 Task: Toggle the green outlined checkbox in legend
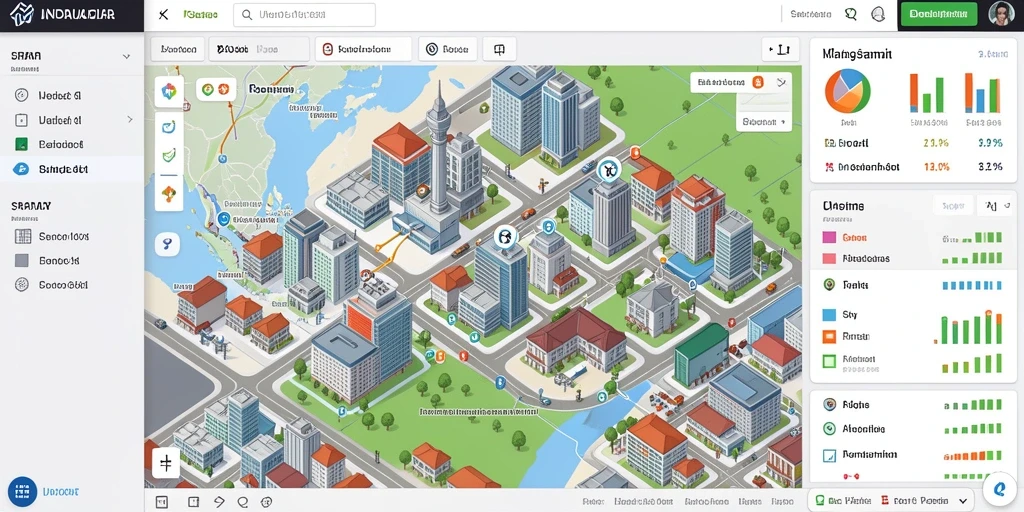point(829,360)
